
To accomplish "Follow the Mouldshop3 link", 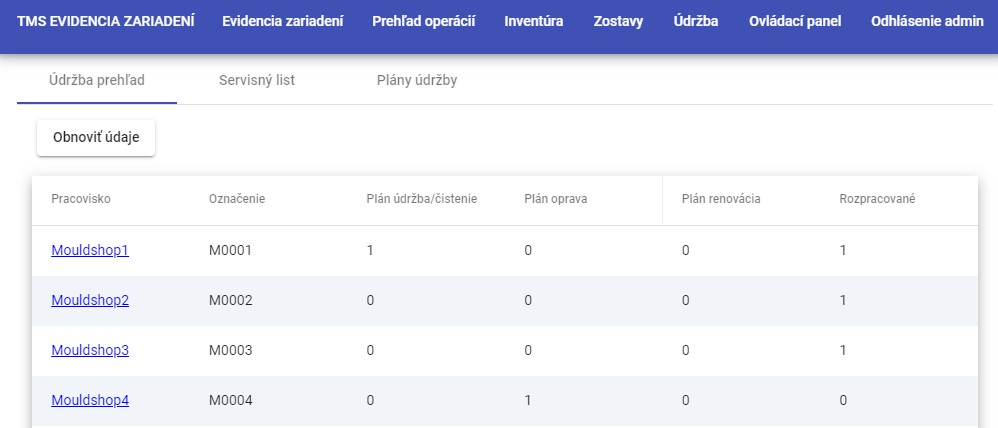I will tap(90, 350).
